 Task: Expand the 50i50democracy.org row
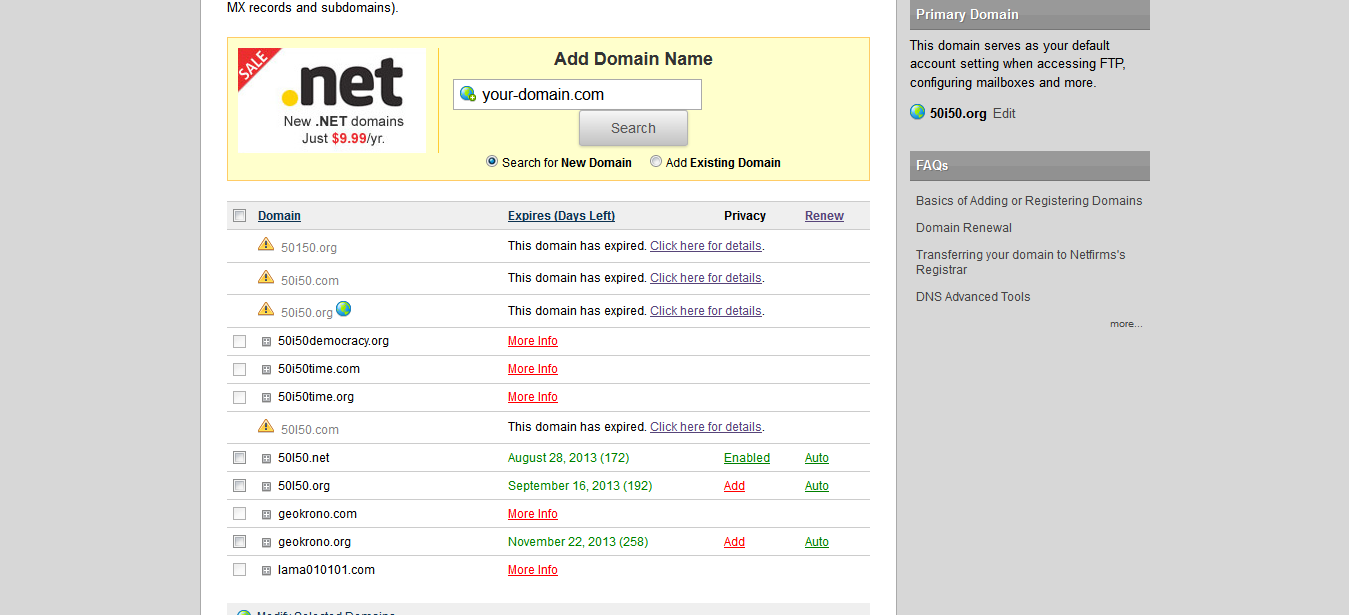266,342
